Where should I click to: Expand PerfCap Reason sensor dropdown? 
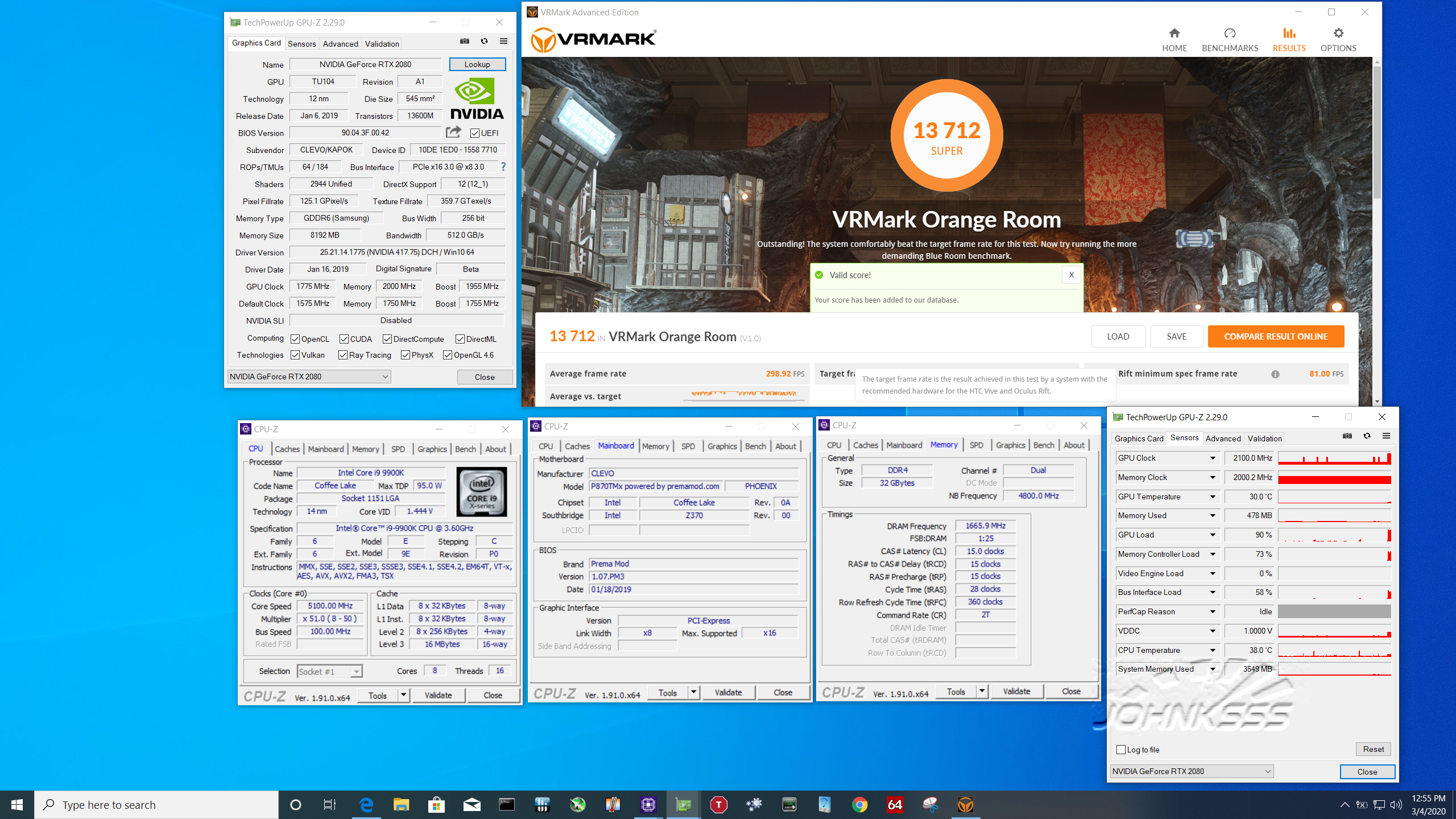(1213, 611)
